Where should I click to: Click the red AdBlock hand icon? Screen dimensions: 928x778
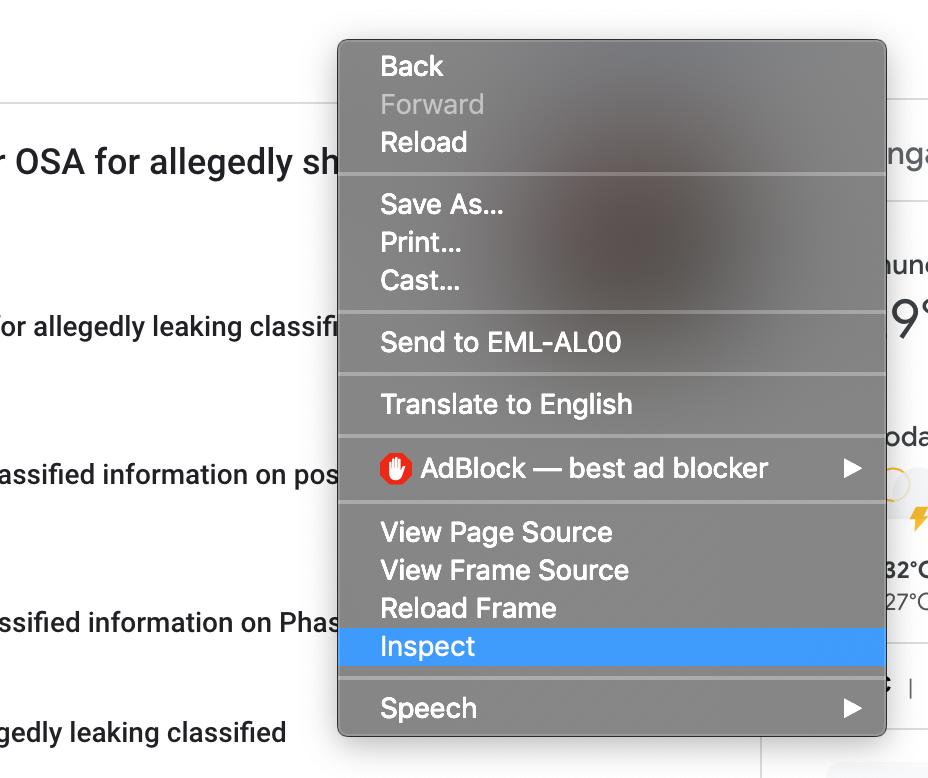[x=396, y=468]
